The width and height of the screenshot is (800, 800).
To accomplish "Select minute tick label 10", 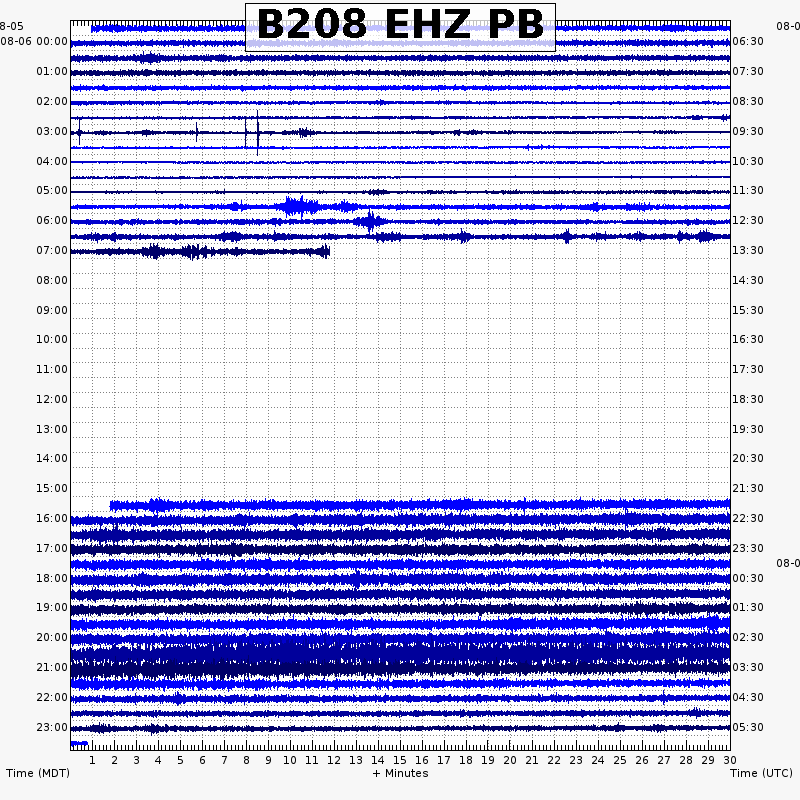I will point(290,761).
